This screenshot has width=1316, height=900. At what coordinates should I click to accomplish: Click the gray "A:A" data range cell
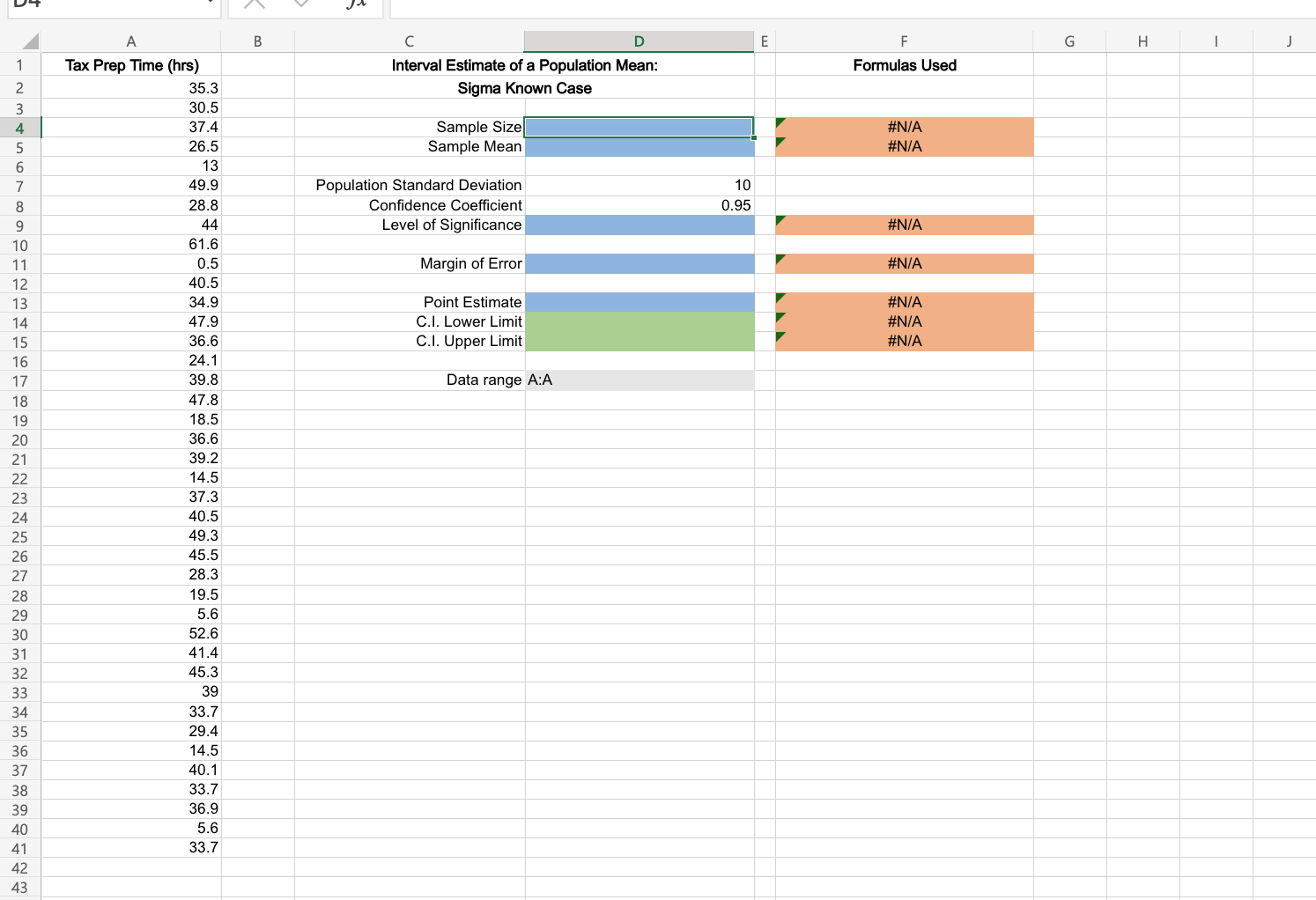tap(640, 380)
